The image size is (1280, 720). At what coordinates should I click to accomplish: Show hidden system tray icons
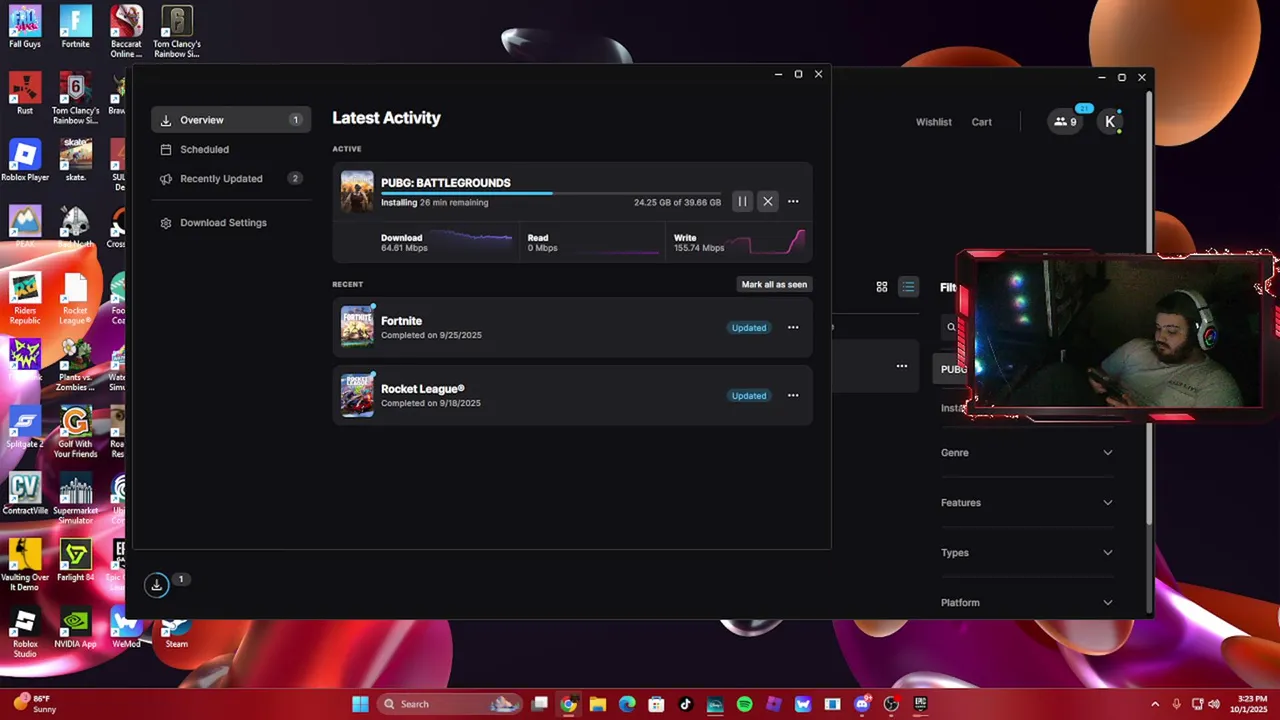pos(1155,704)
